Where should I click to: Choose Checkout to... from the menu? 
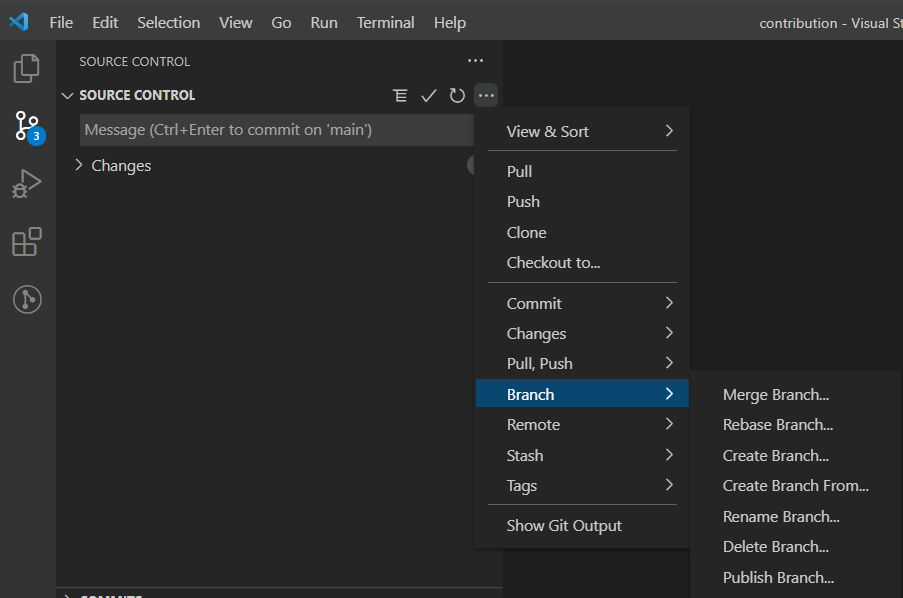582,263
